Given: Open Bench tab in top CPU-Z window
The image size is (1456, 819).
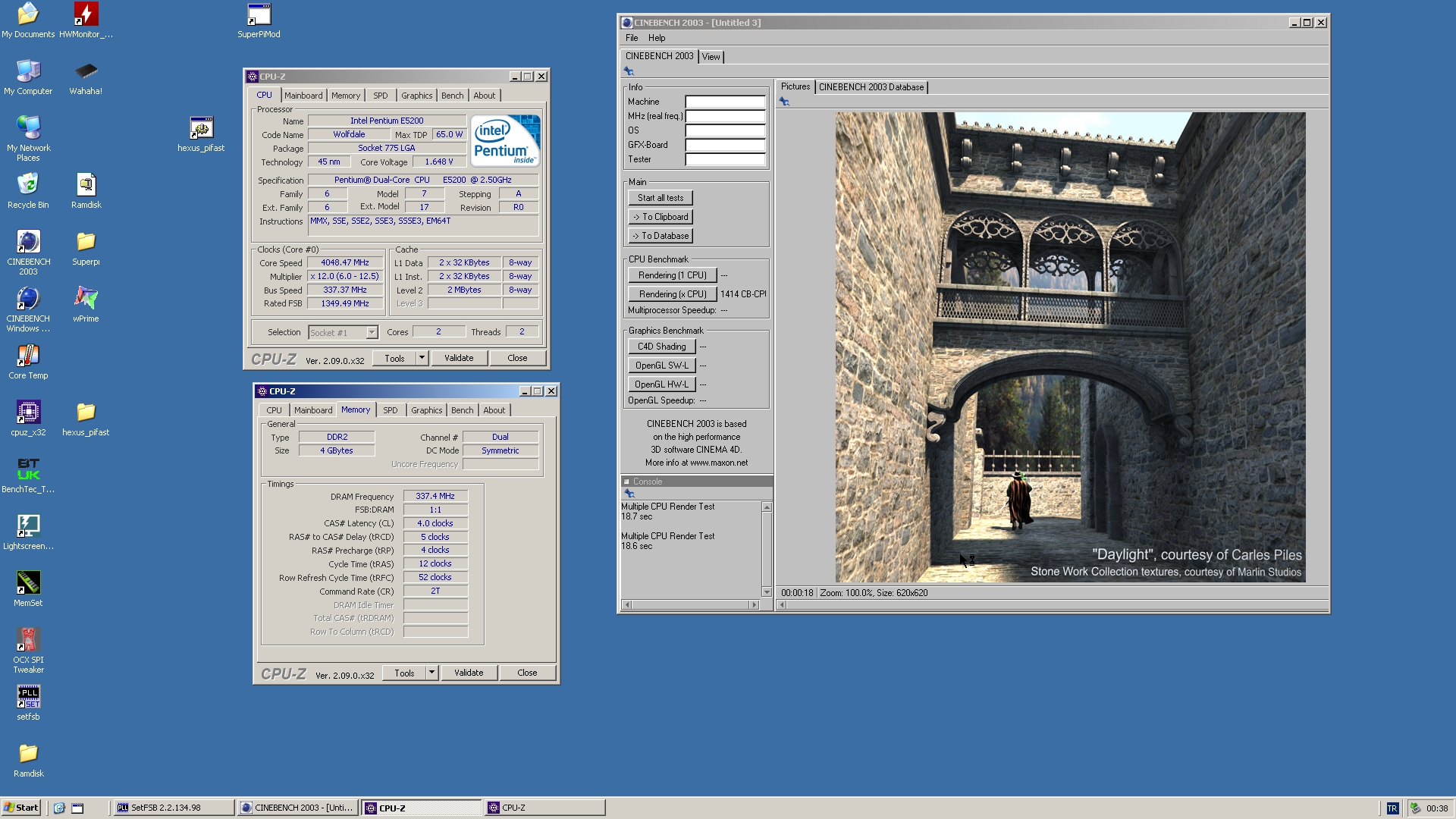Looking at the screenshot, I should pyautogui.click(x=452, y=96).
